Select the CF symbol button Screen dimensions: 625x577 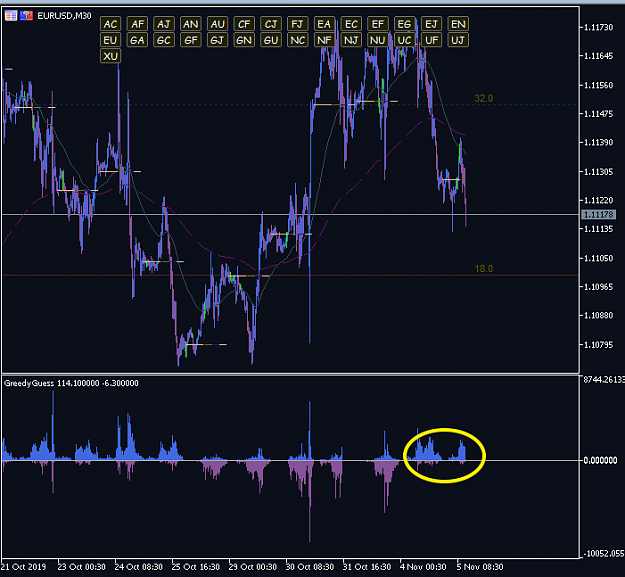(244, 24)
